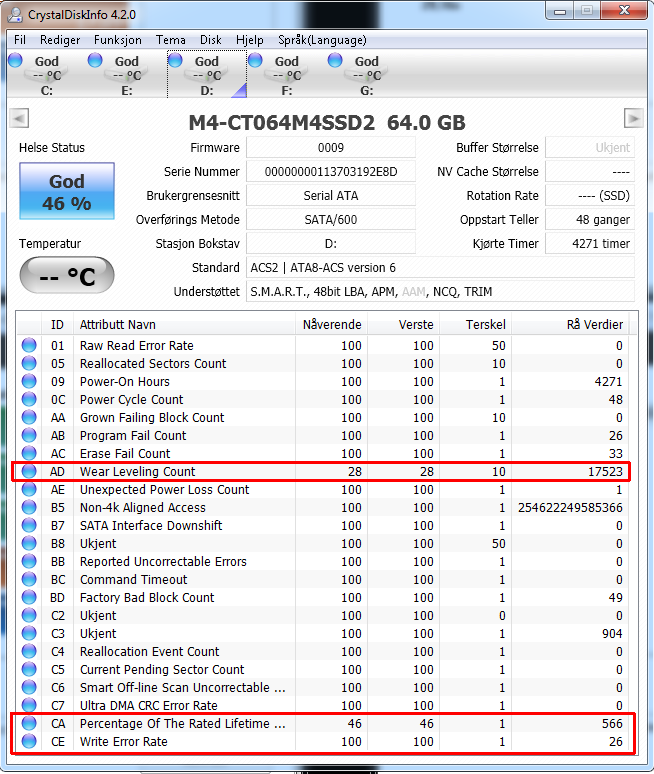
Task: Click the SATA/600 transfer mode field
Action: click(331, 220)
